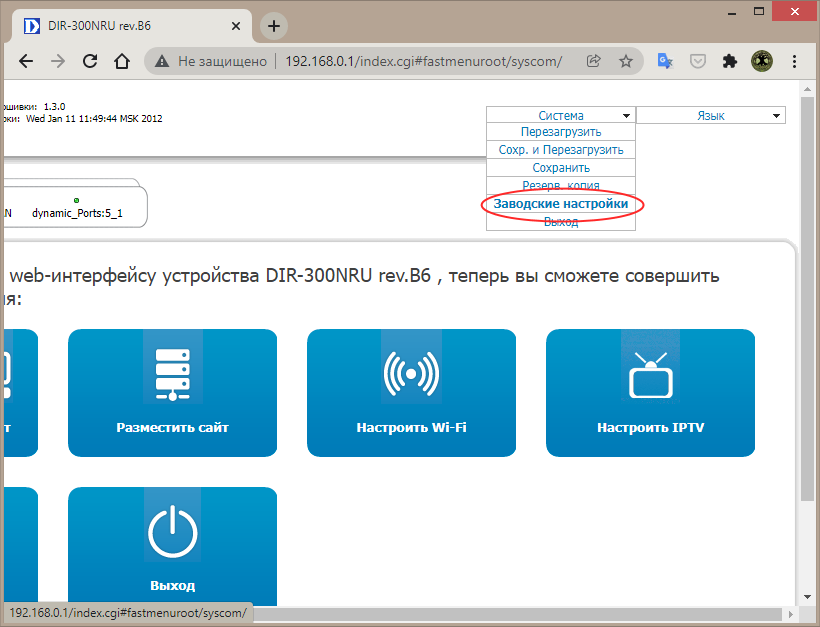Bookmark this page with the star icon
Screen dimensions: 820x627
(x=626, y=61)
